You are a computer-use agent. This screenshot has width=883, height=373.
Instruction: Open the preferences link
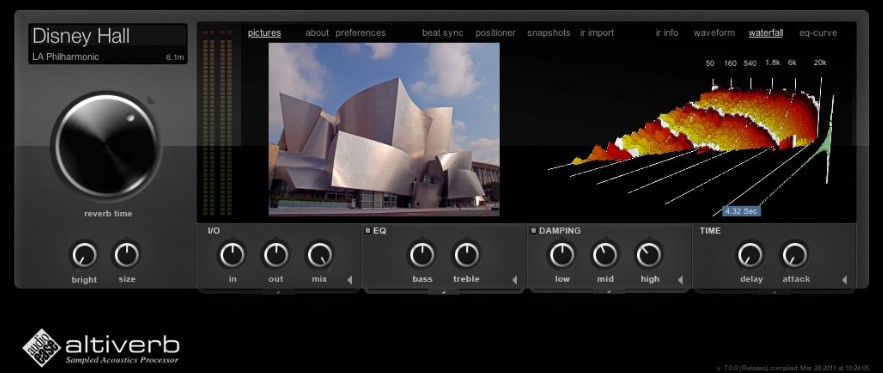360,33
